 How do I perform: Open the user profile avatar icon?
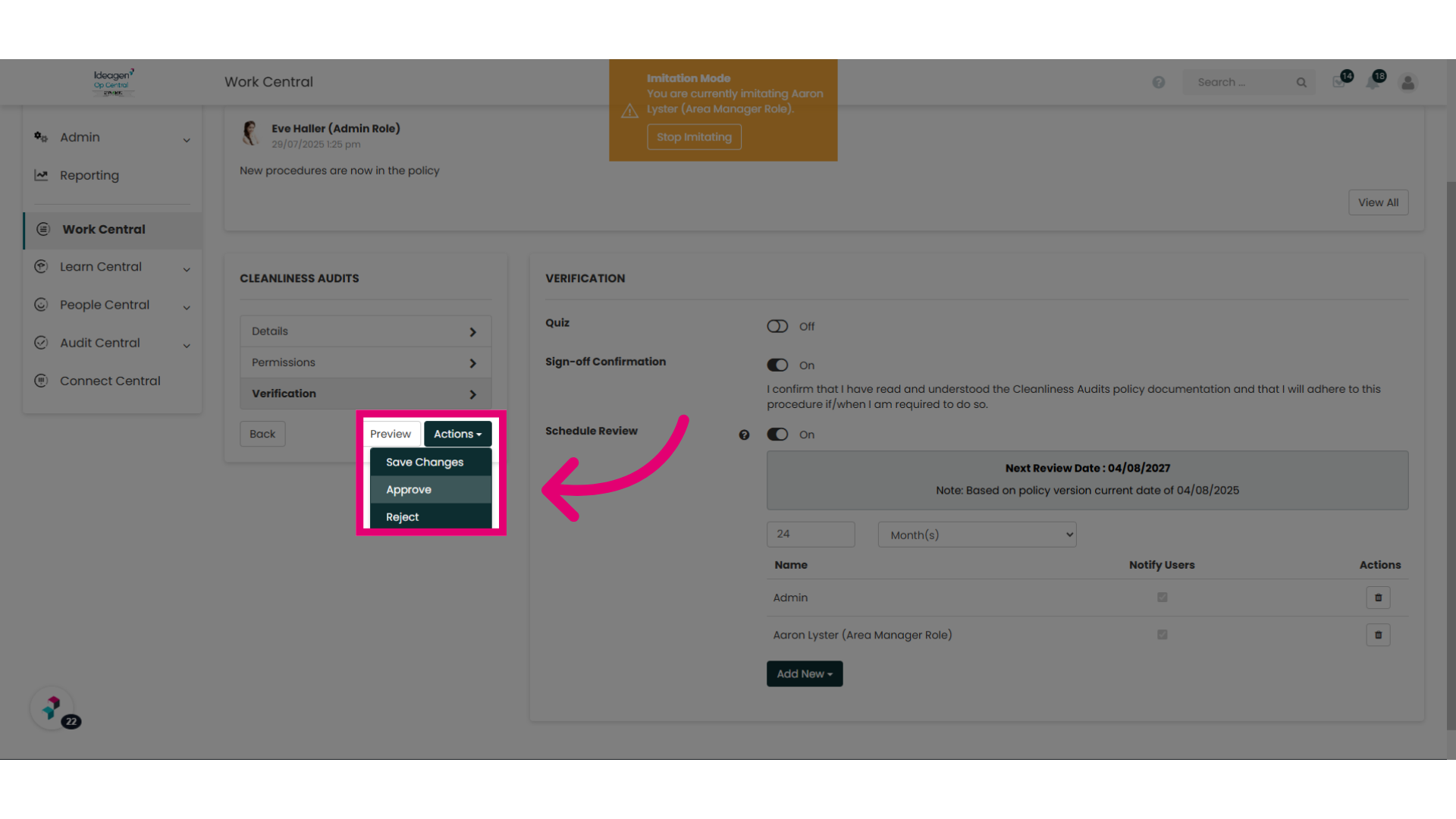(1408, 82)
